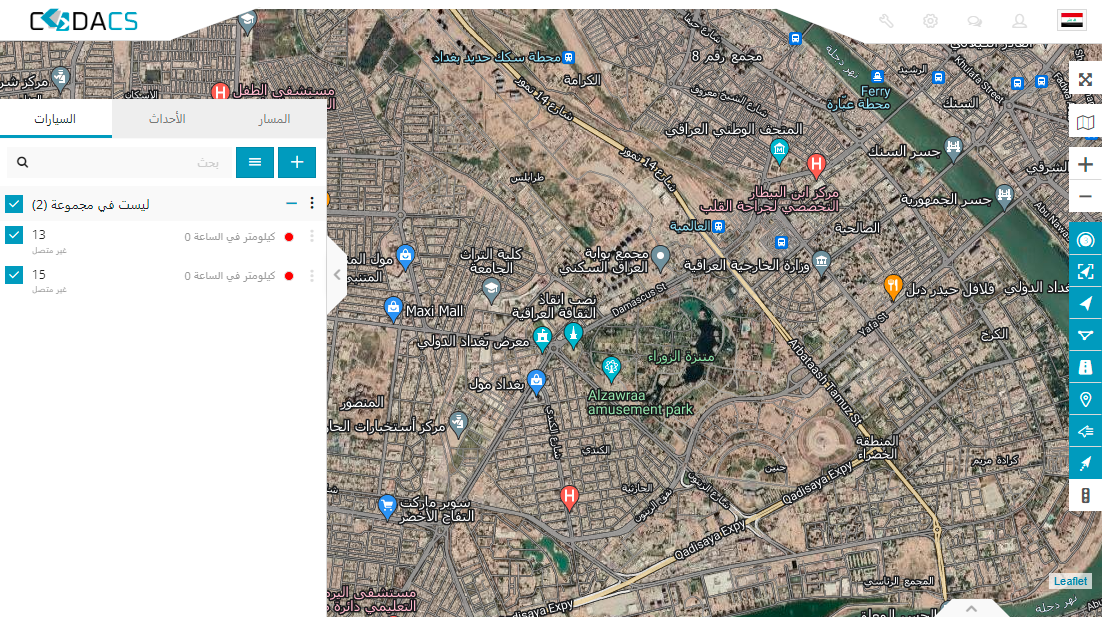Click the المتحف الوطني العراقي museum marker
The height and width of the screenshot is (617, 1102).
tap(779, 150)
